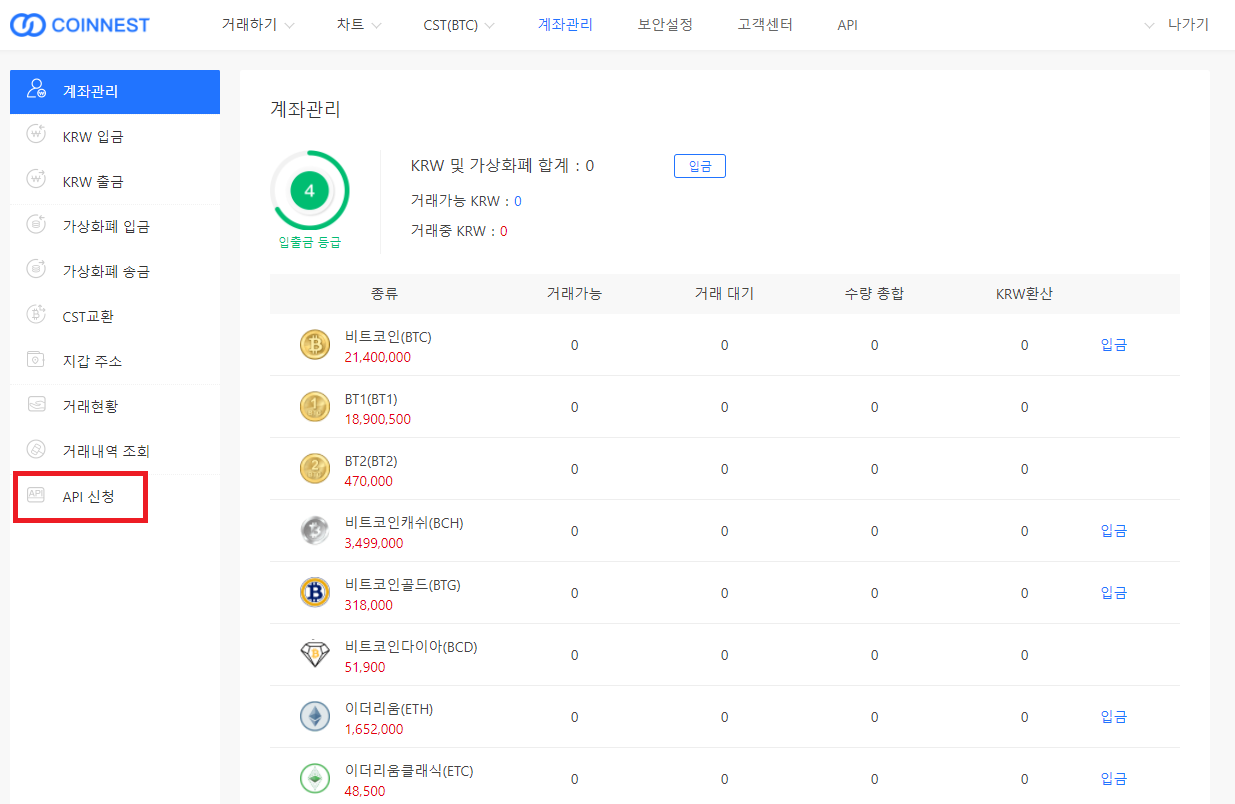Click the 입금 button next to KRW total

coord(700,166)
